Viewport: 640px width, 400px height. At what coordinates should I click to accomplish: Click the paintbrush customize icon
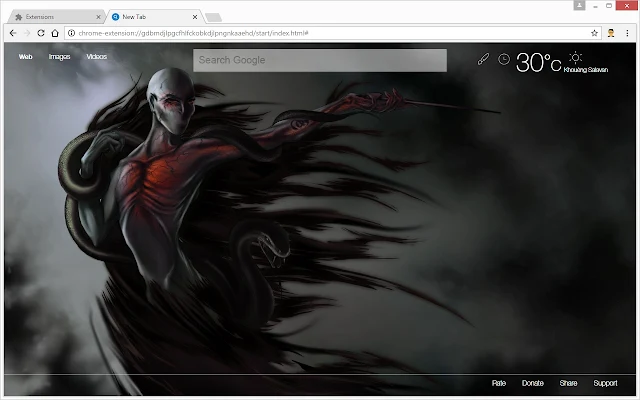[483, 59]
